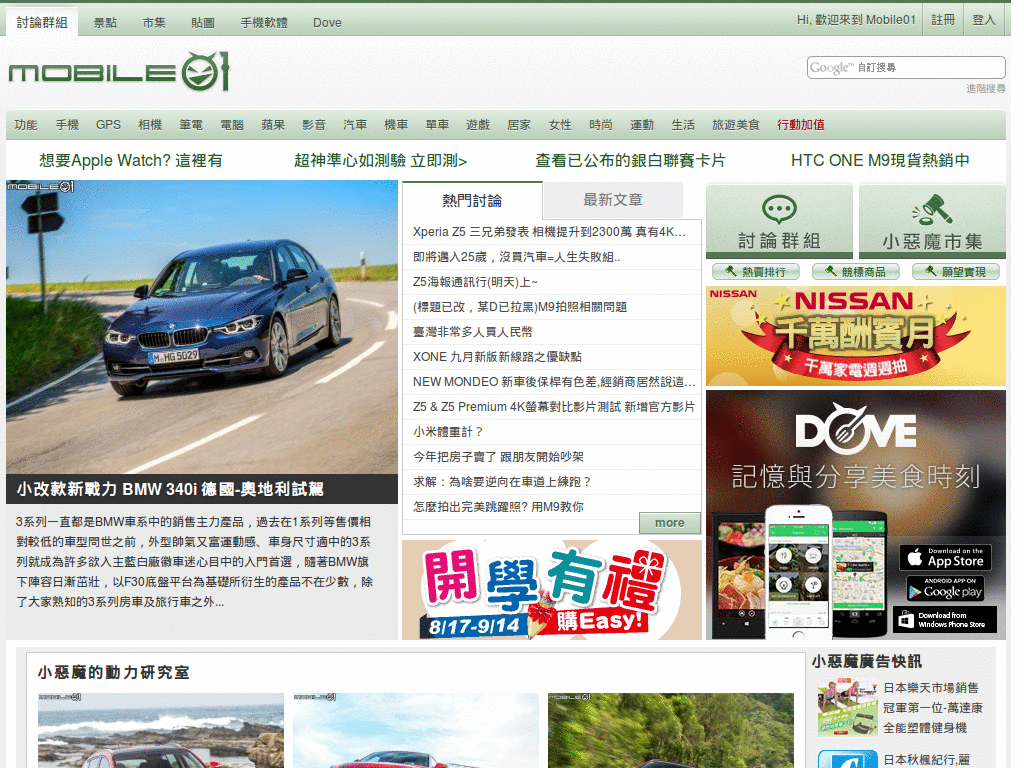Open the 市集 top tab

pos(154,22)
